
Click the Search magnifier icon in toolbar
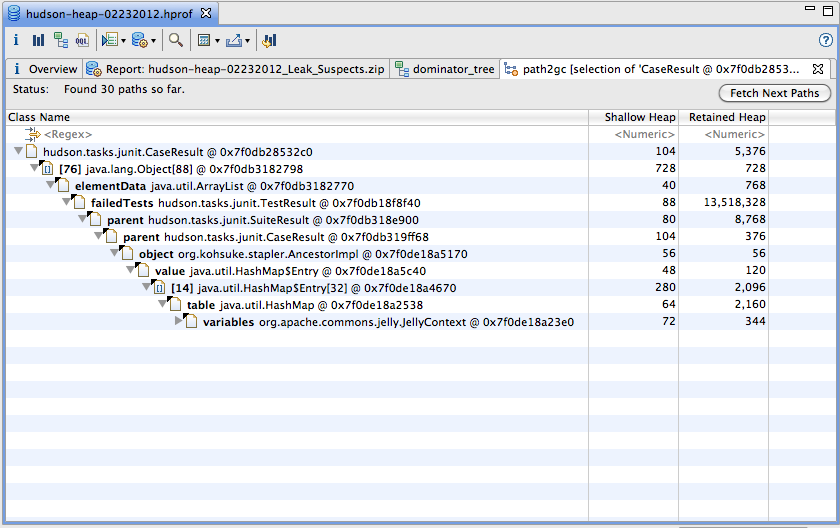point(175,41)
